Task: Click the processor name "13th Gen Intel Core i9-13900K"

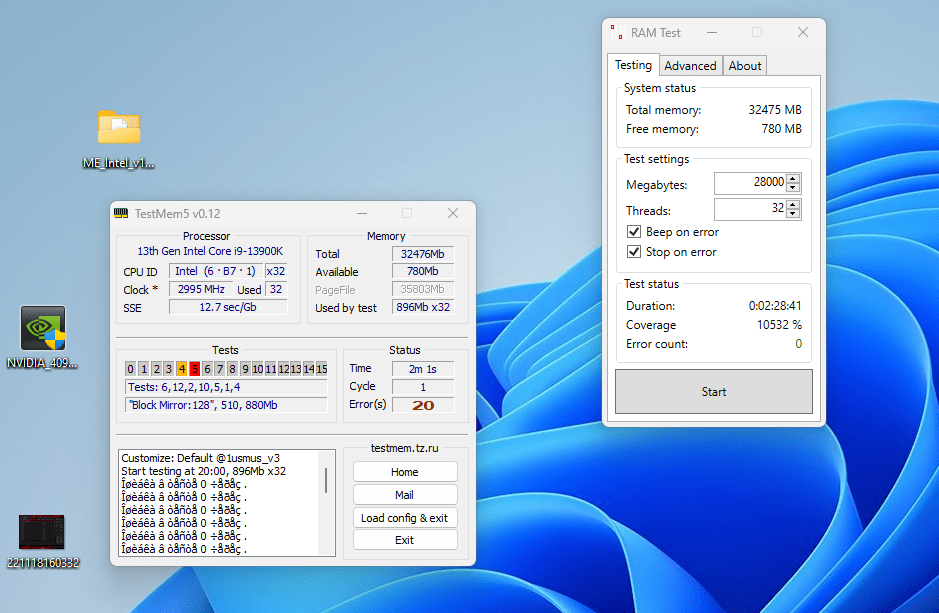Action: (x=210, y=251)
